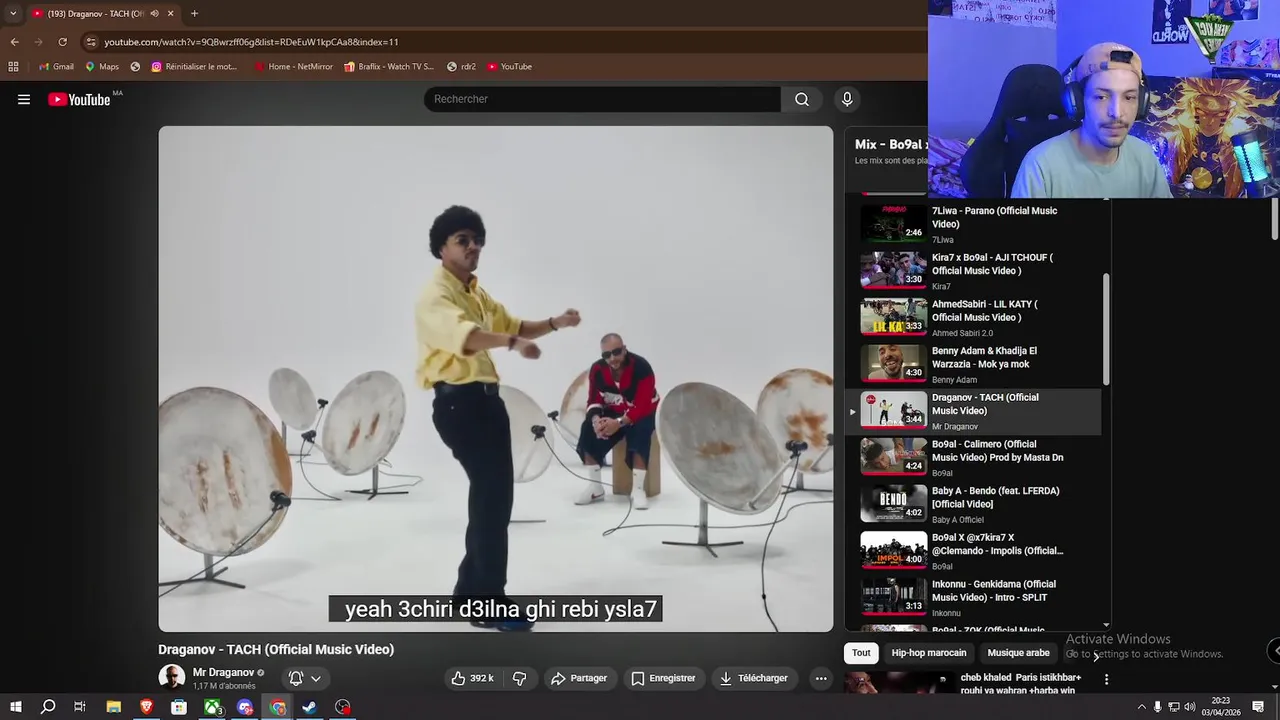Open Réinitialiser le mot... Instagram bookmark
1280x720 pixels.
194,67
